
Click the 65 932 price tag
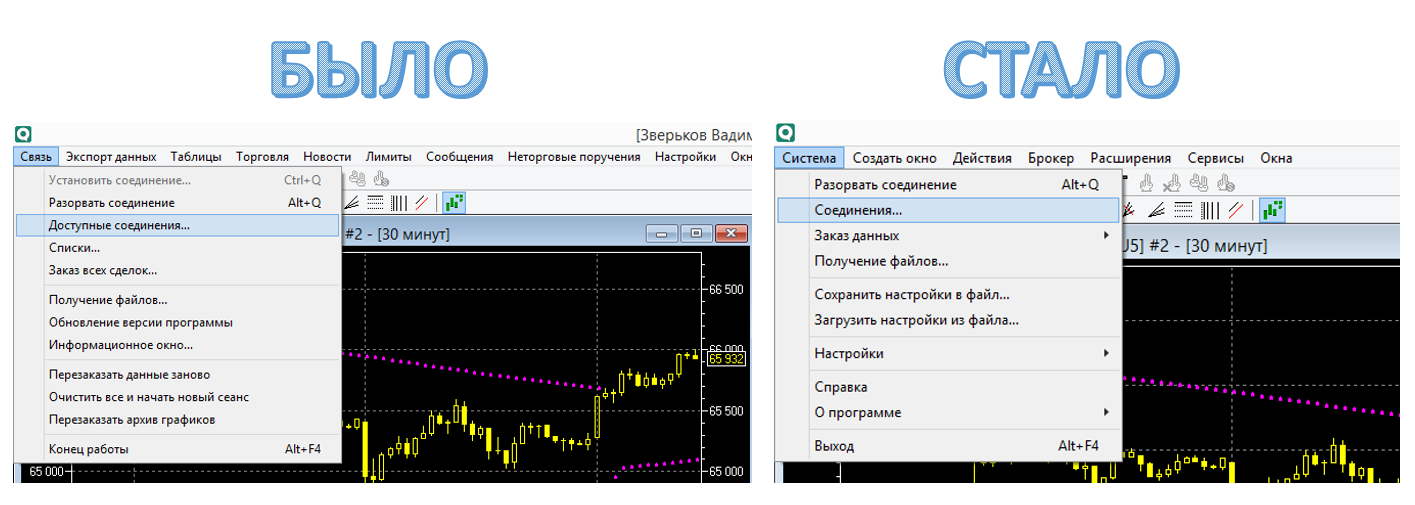[727, 358]
